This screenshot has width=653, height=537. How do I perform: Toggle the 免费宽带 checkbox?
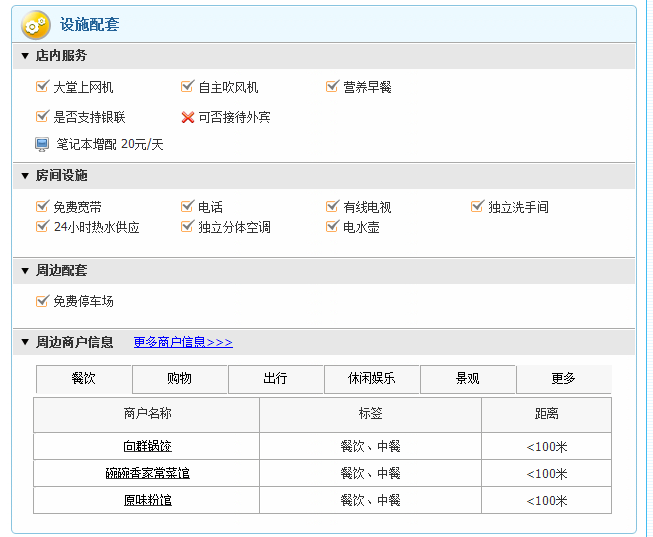[42, 207]
